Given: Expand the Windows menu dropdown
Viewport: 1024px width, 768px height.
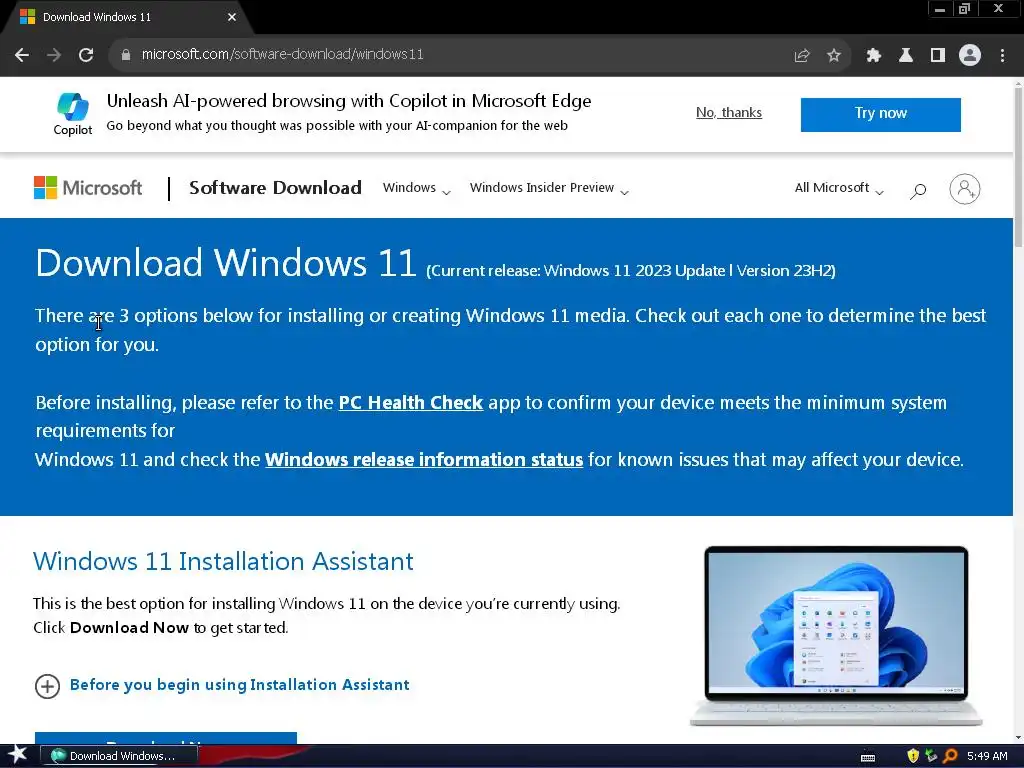Looking at the screenshot, I should (x=417, y=188).
